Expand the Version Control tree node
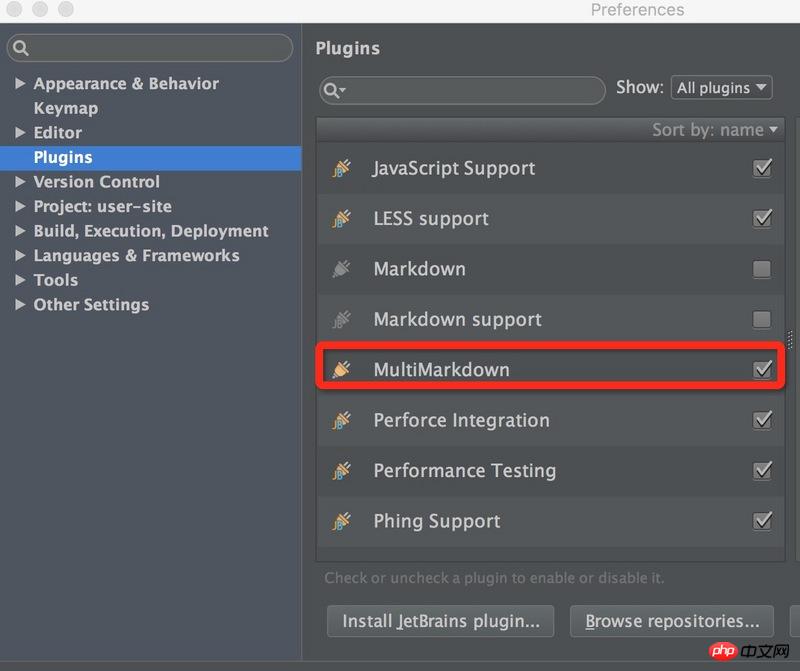800x671 pixels. [x=20, y=182]
